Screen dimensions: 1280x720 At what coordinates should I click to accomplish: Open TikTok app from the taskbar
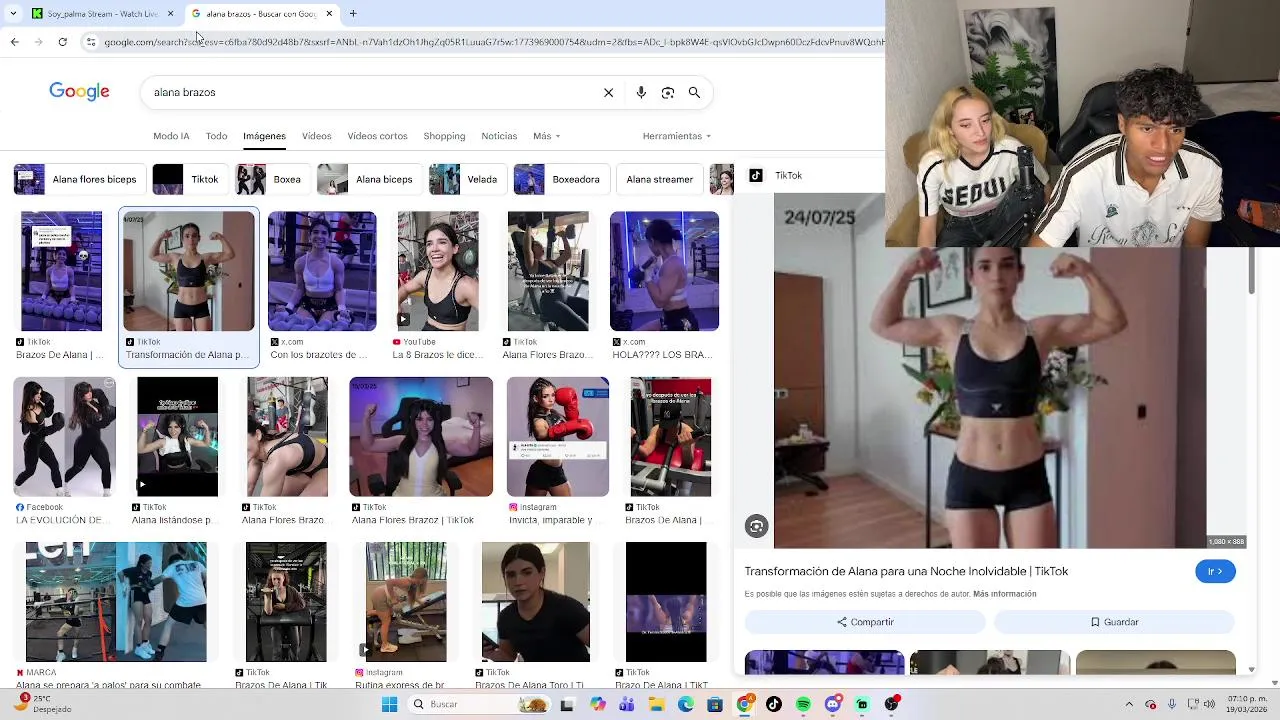[774, 704]
